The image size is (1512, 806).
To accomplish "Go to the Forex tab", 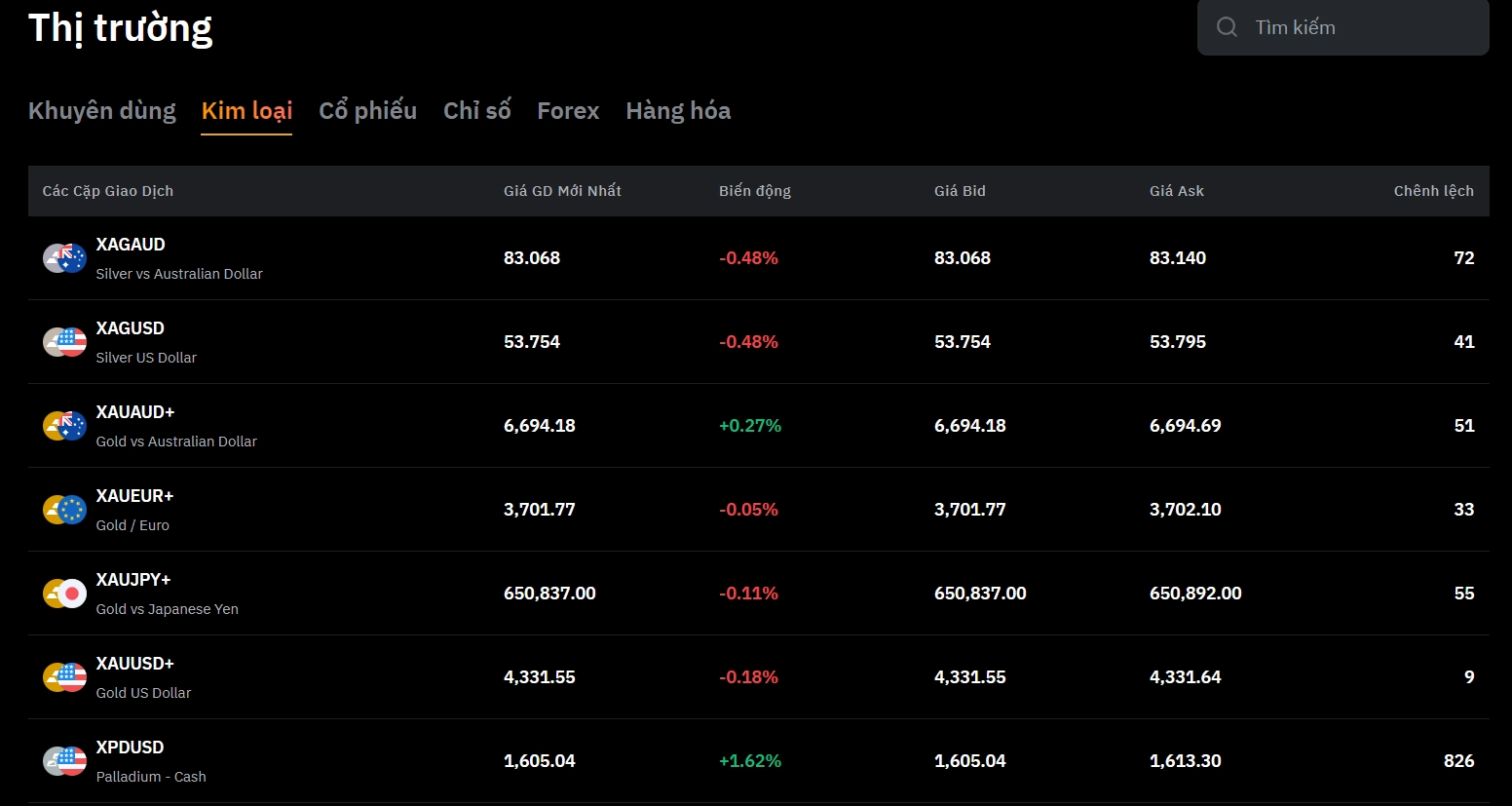I will coord(568,111).
